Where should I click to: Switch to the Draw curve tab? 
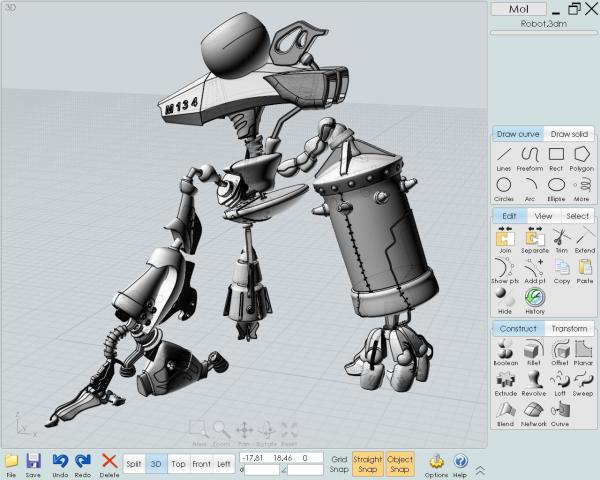(518, 134)
